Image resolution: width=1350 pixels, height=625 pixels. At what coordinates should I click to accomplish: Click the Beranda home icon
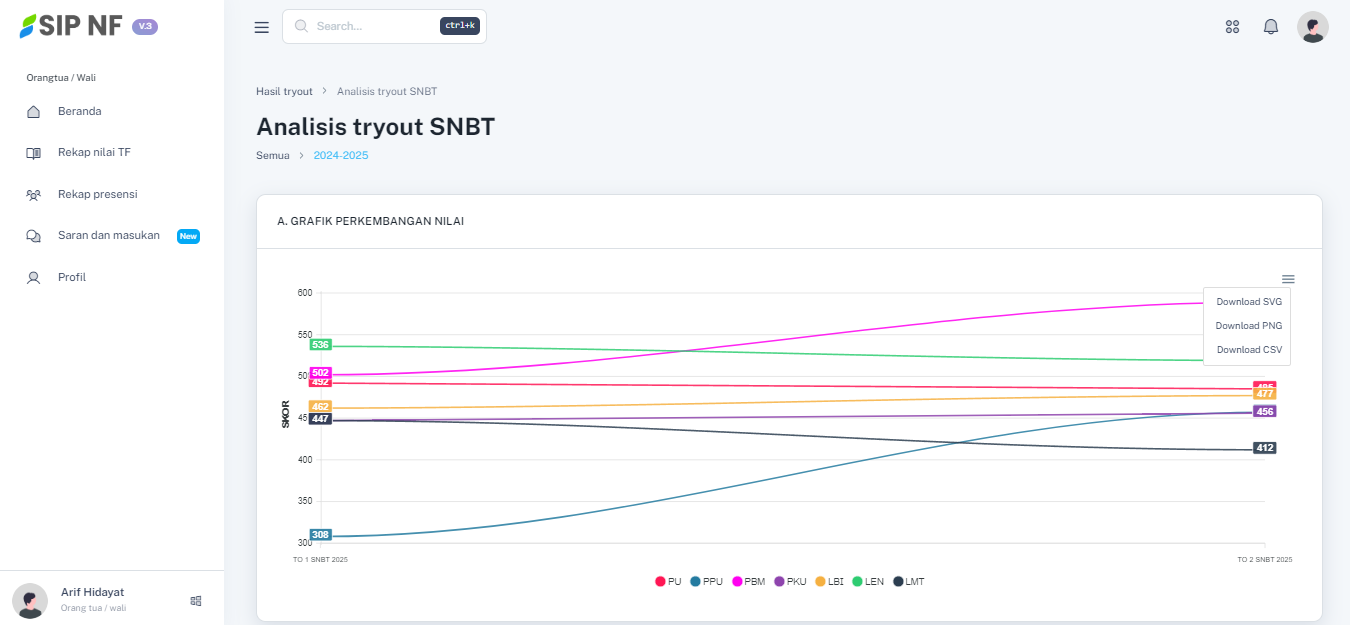click(x=34, y=112)
